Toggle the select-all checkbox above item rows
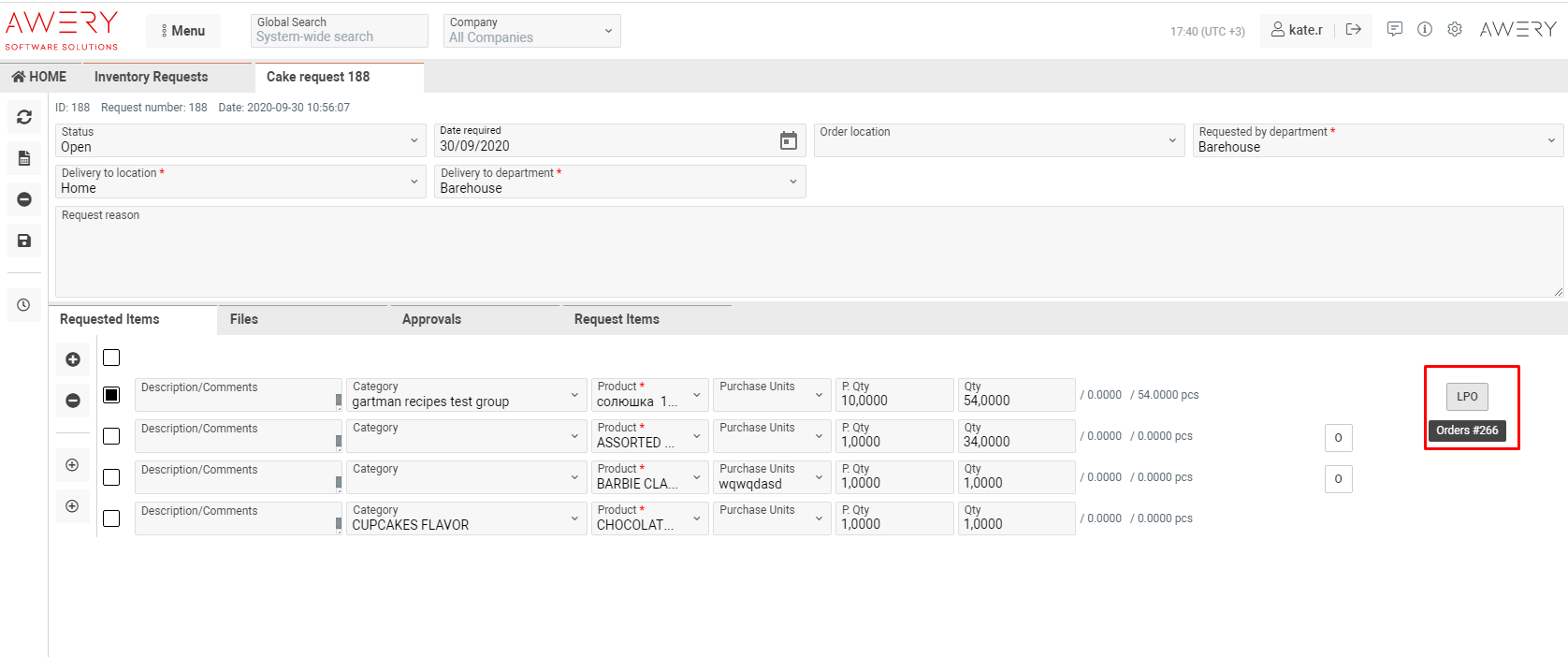Screen dimensions: 1568x657 click(x=111, y=358)
